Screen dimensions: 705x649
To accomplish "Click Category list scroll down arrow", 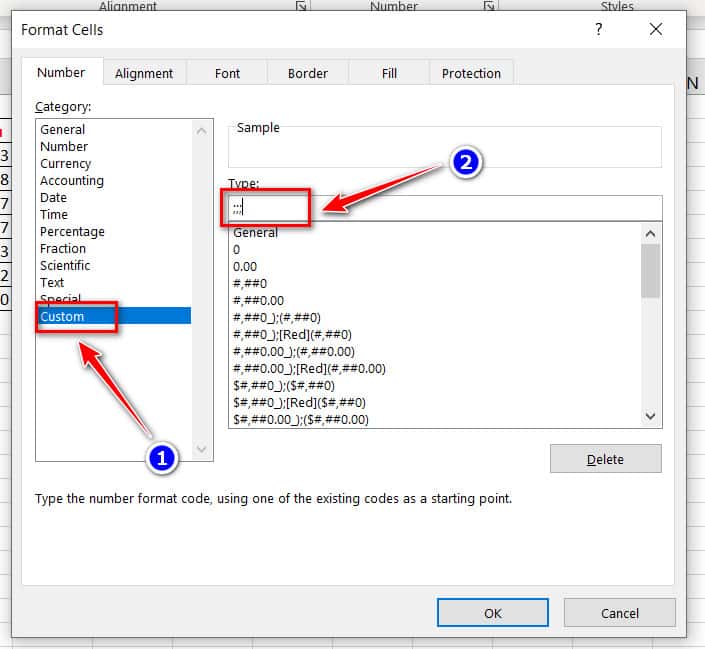I will click(201, 449).
